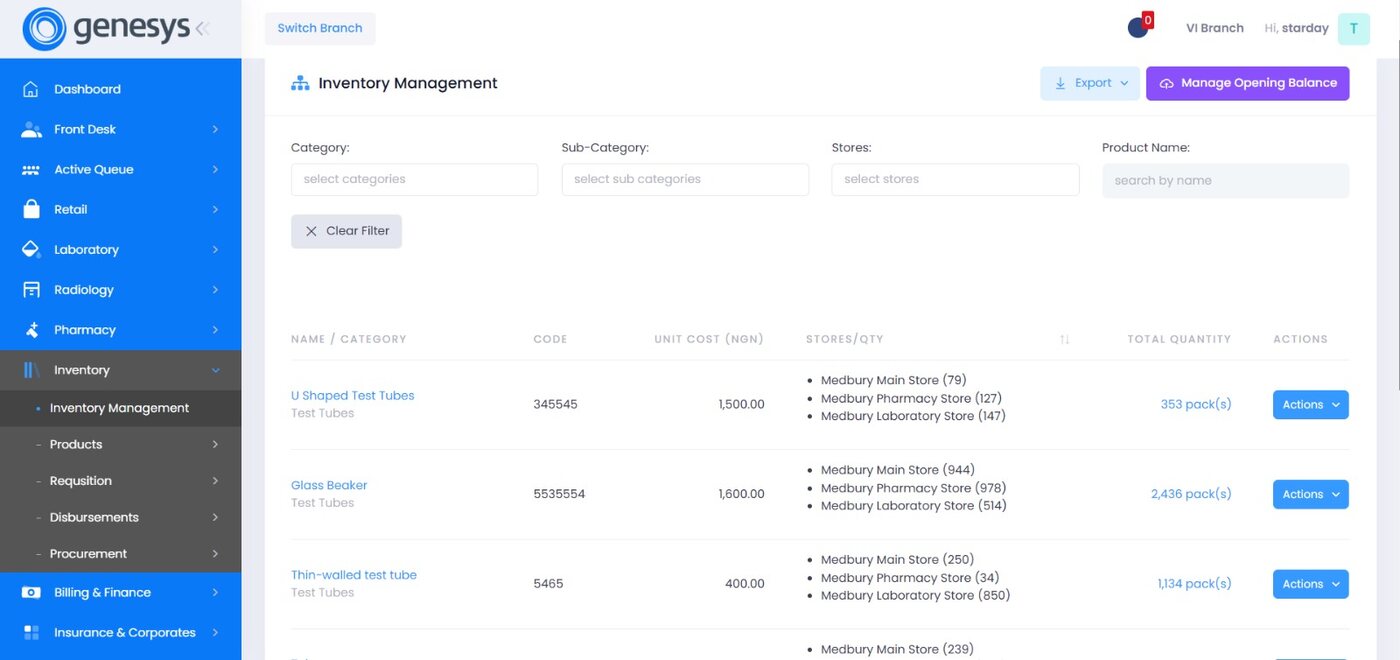Click the Genesys logo
This screenshot has height=660, width=1400.
pyautogui.click(x=106, y=28)
